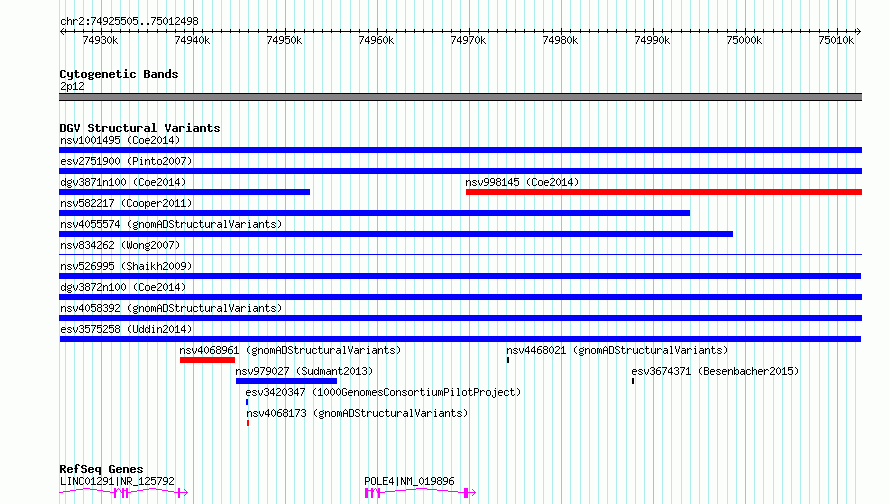Open the nsv4068961 gnomAD label
This screenshot has height=504, width=890.
point(290,350)
